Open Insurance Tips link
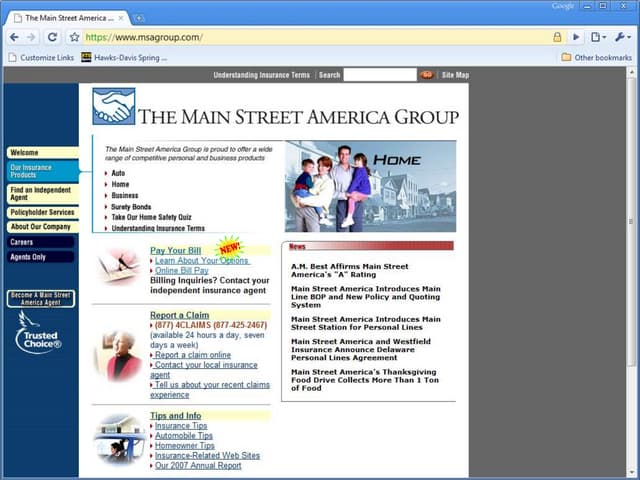Viewport: 640px width, 480px height. (x=181, y=426)
